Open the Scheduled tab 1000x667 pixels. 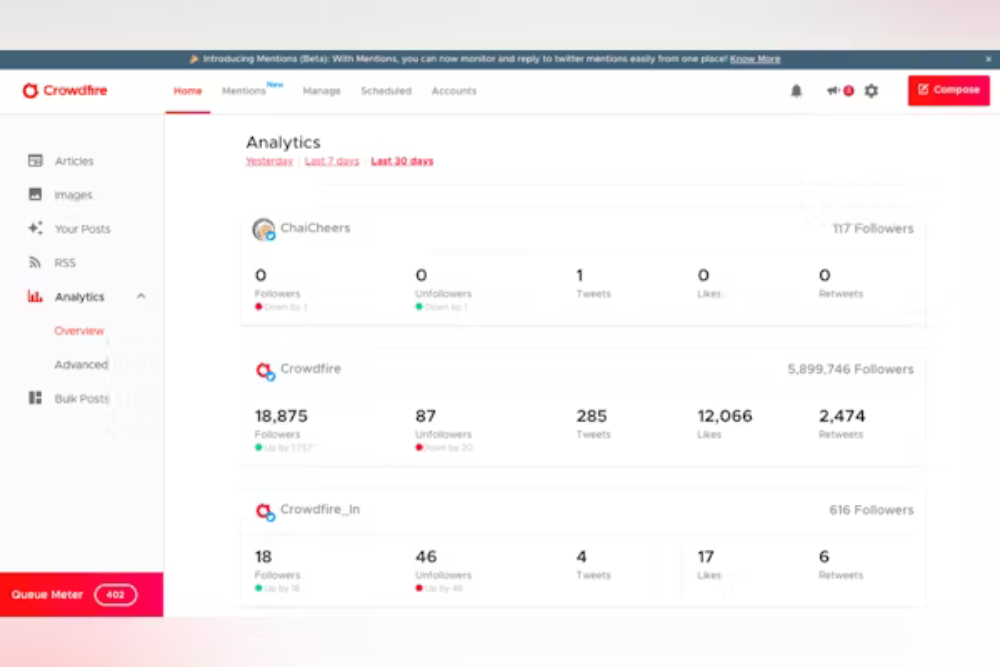(x=386, y=91)
